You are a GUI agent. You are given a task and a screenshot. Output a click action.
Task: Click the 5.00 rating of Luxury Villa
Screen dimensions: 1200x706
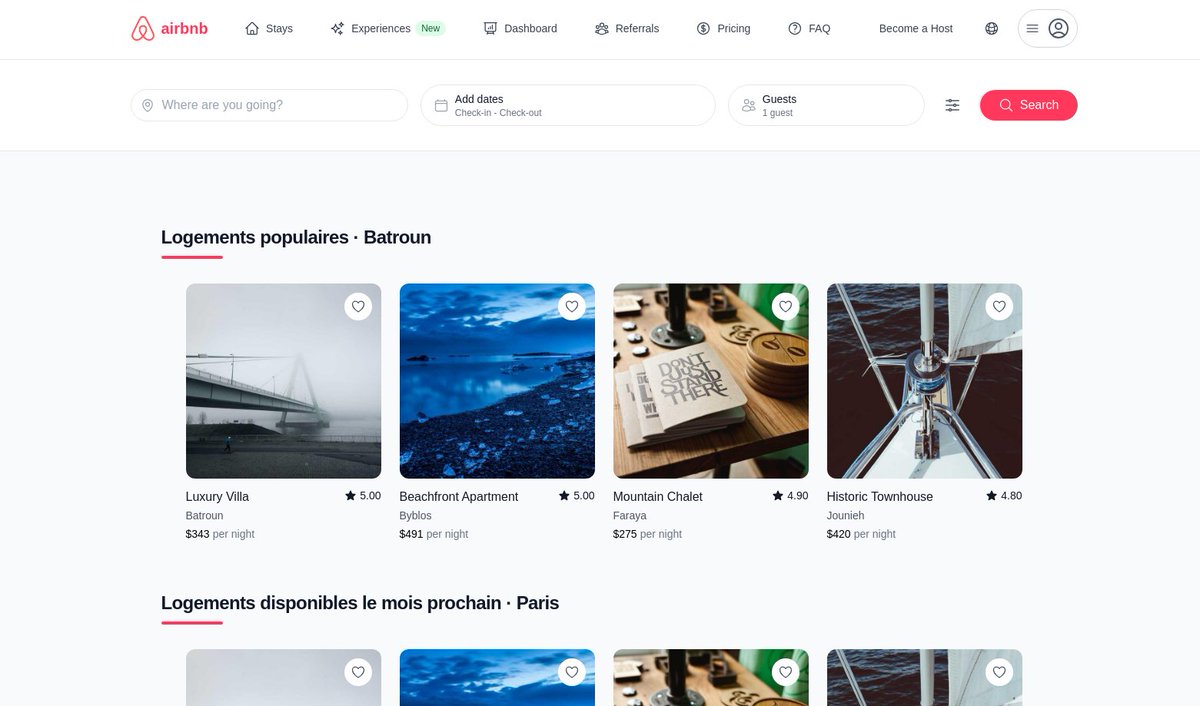click(363, 496)
